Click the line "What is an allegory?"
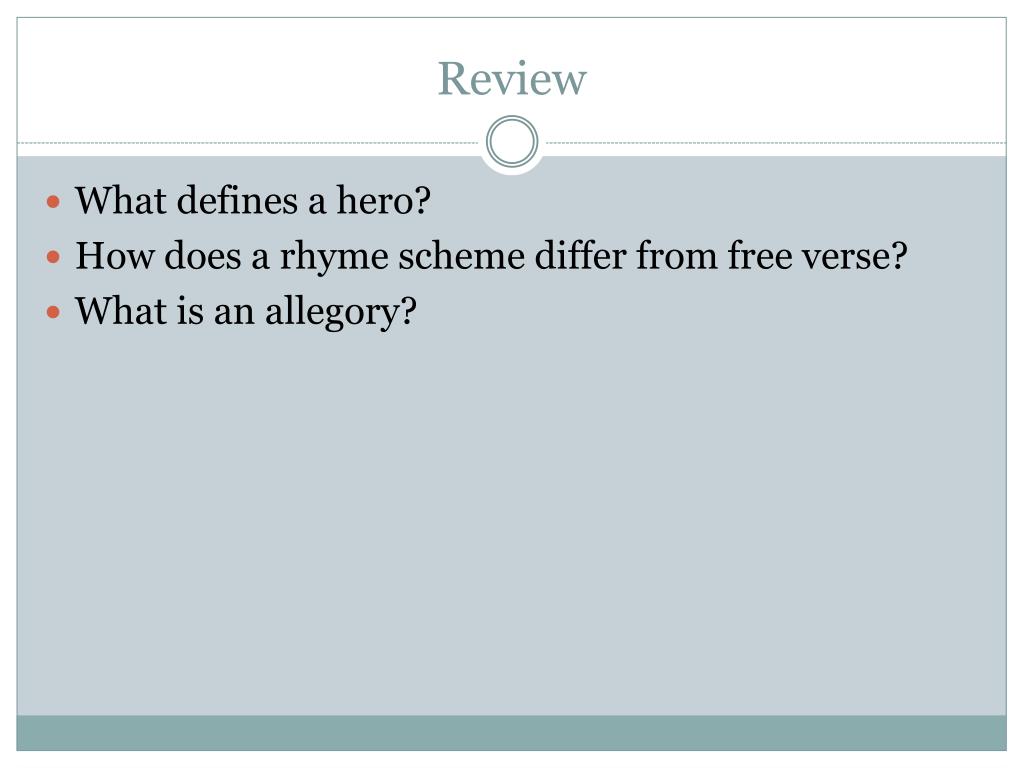 pyautogui.click(x=246, y=312)
